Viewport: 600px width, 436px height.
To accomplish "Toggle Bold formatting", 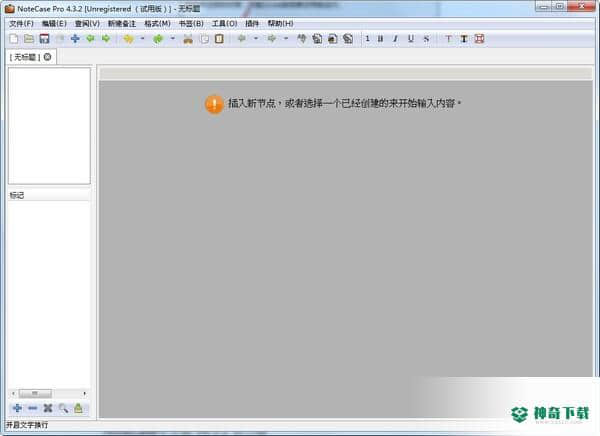I will pos(380,39).
